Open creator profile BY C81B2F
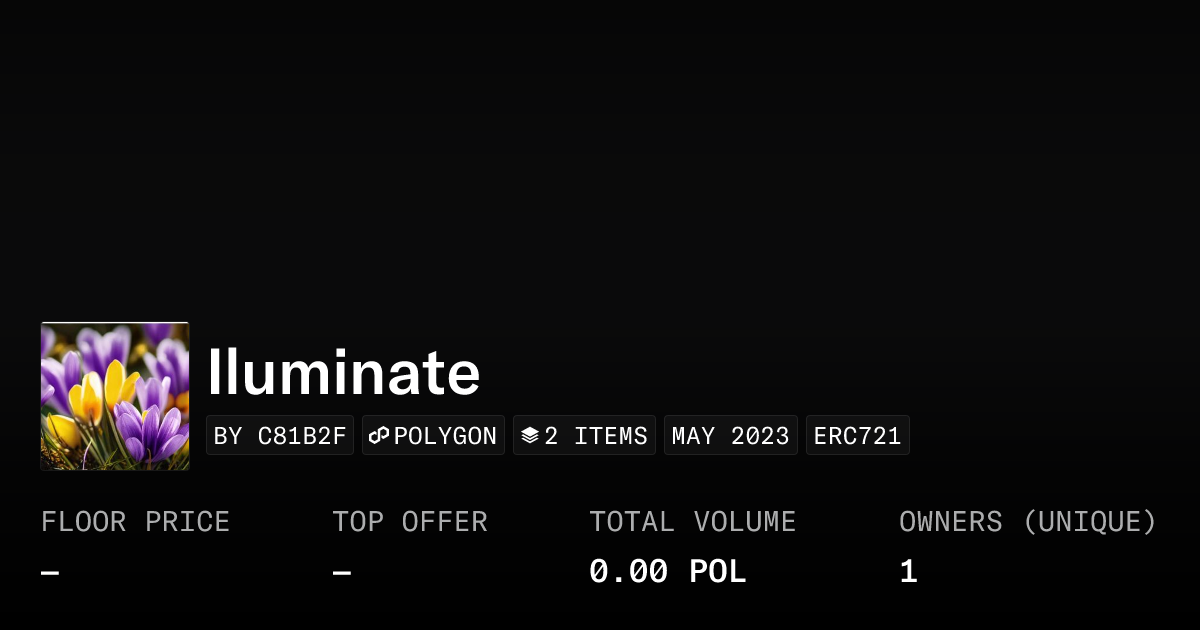Viewport: 1200px width, 630px height. point(280,436)
